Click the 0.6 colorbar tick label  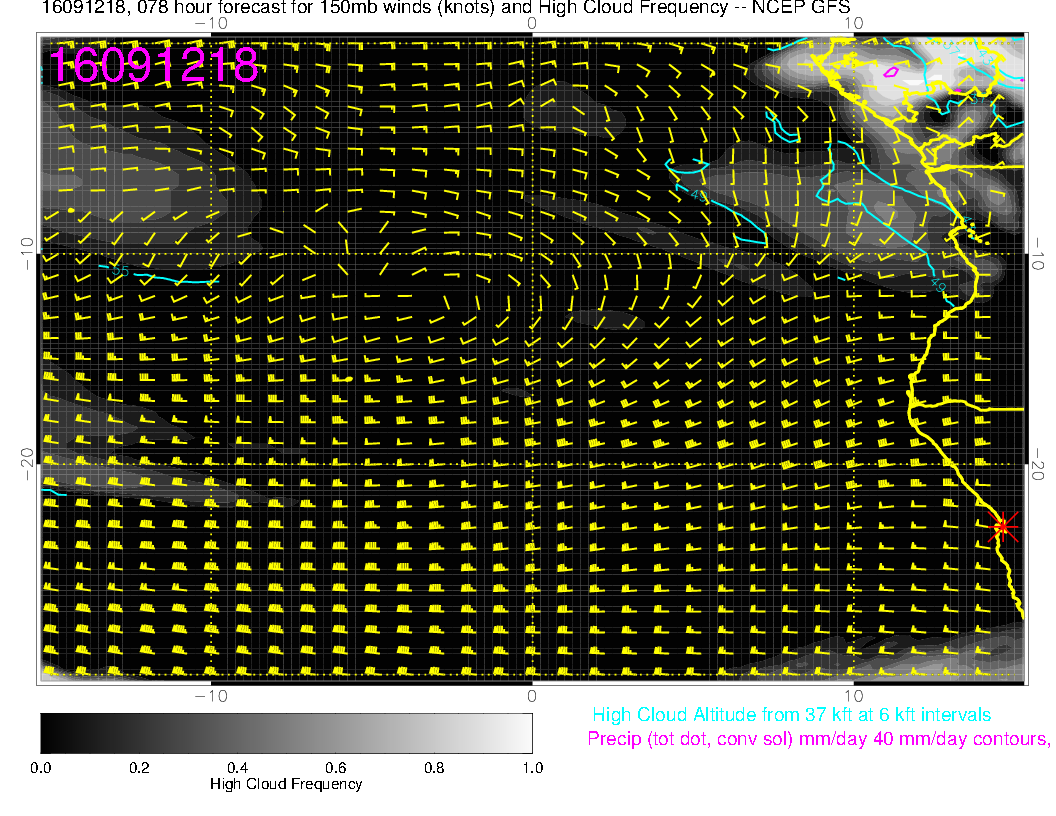coord(335,768)
